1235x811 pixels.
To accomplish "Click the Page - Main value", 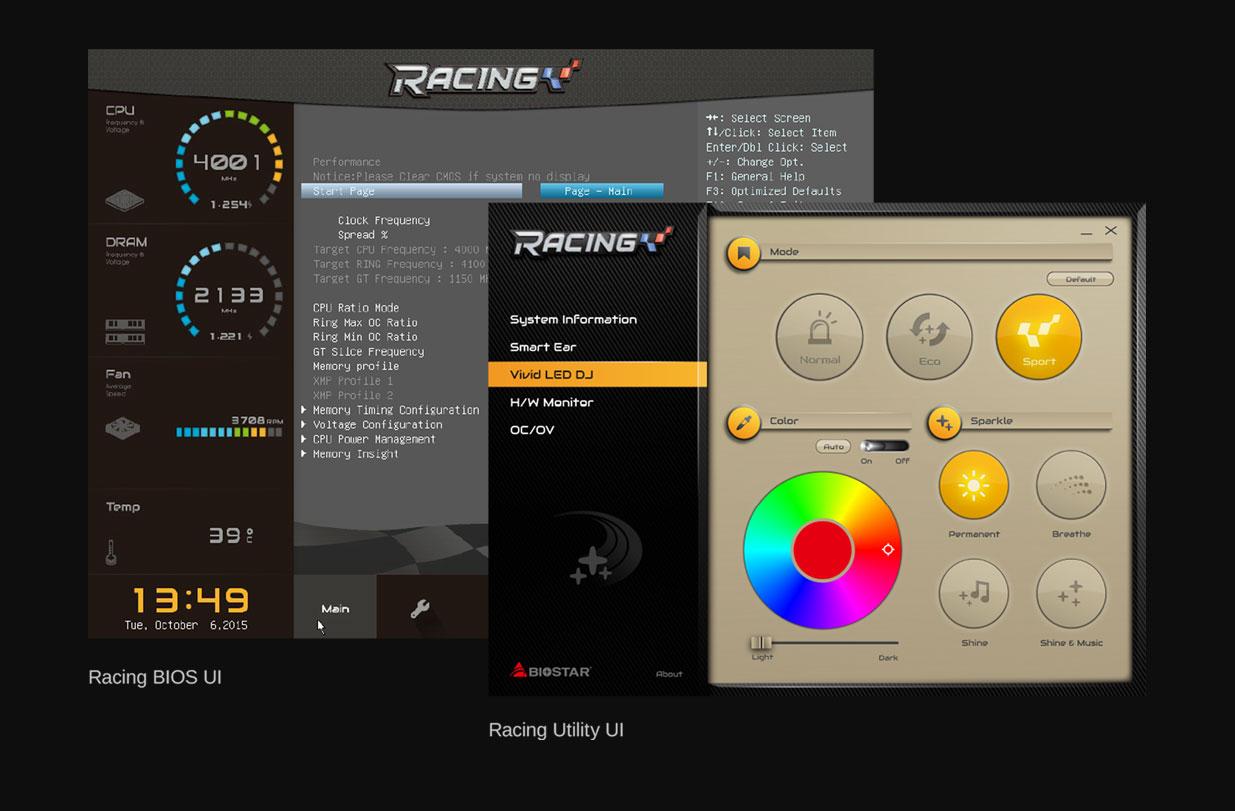I will coord(602,191).
